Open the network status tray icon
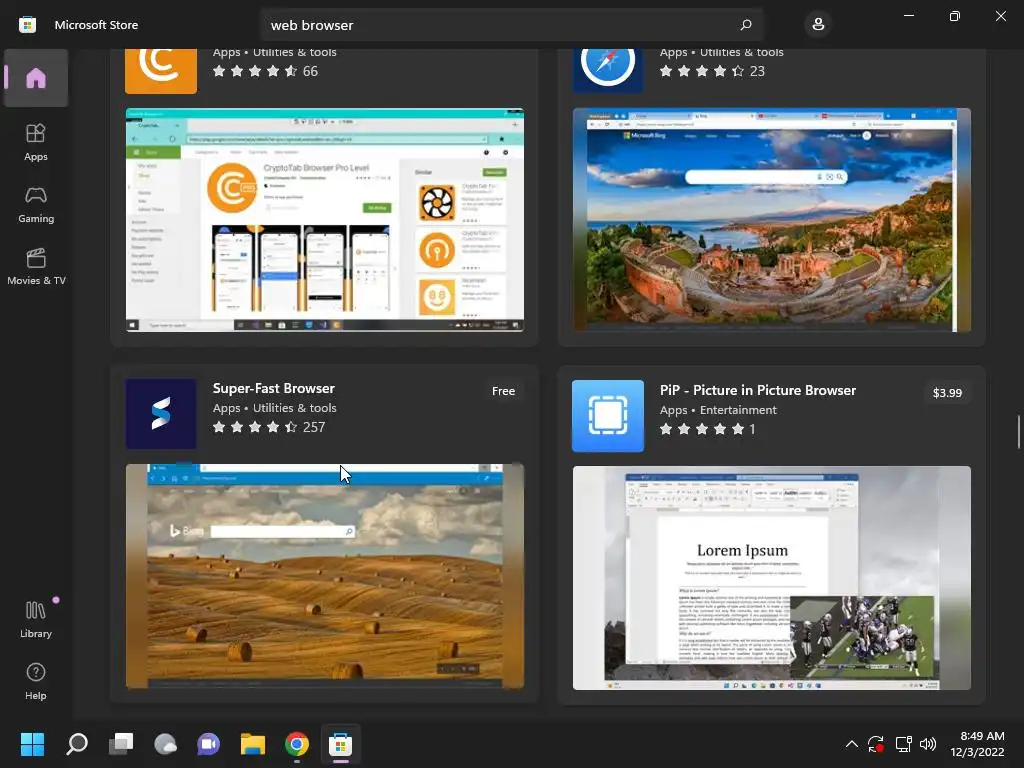 coord(903,744)
